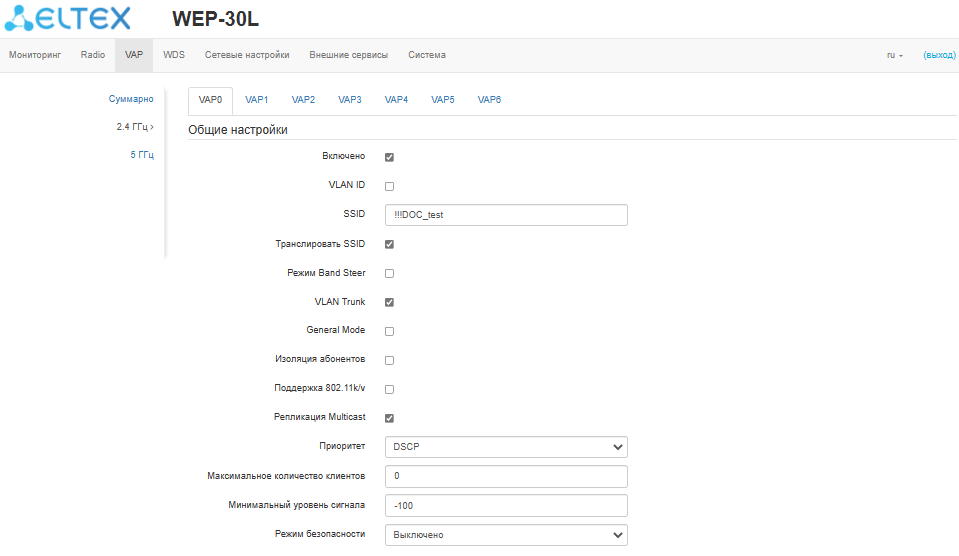
Task: Open the ru language dropdown
Action: [895, 55]
